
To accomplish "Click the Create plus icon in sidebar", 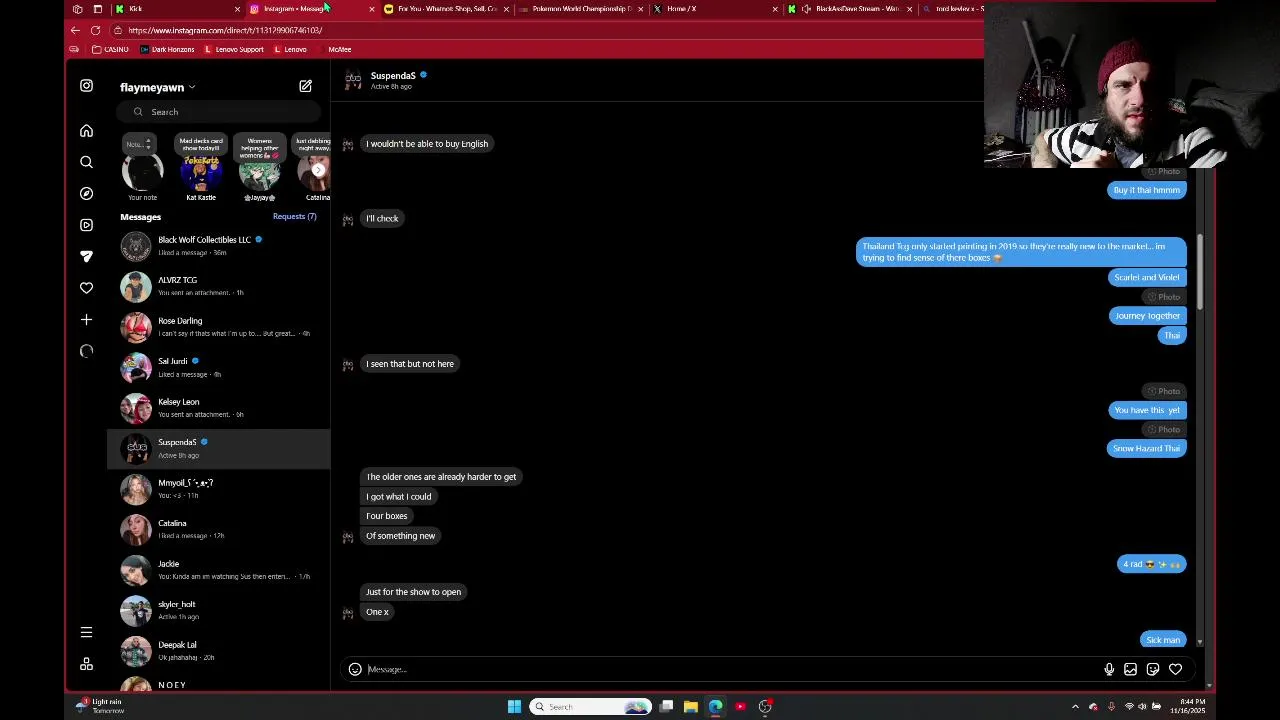I will [x=86, y=319].
